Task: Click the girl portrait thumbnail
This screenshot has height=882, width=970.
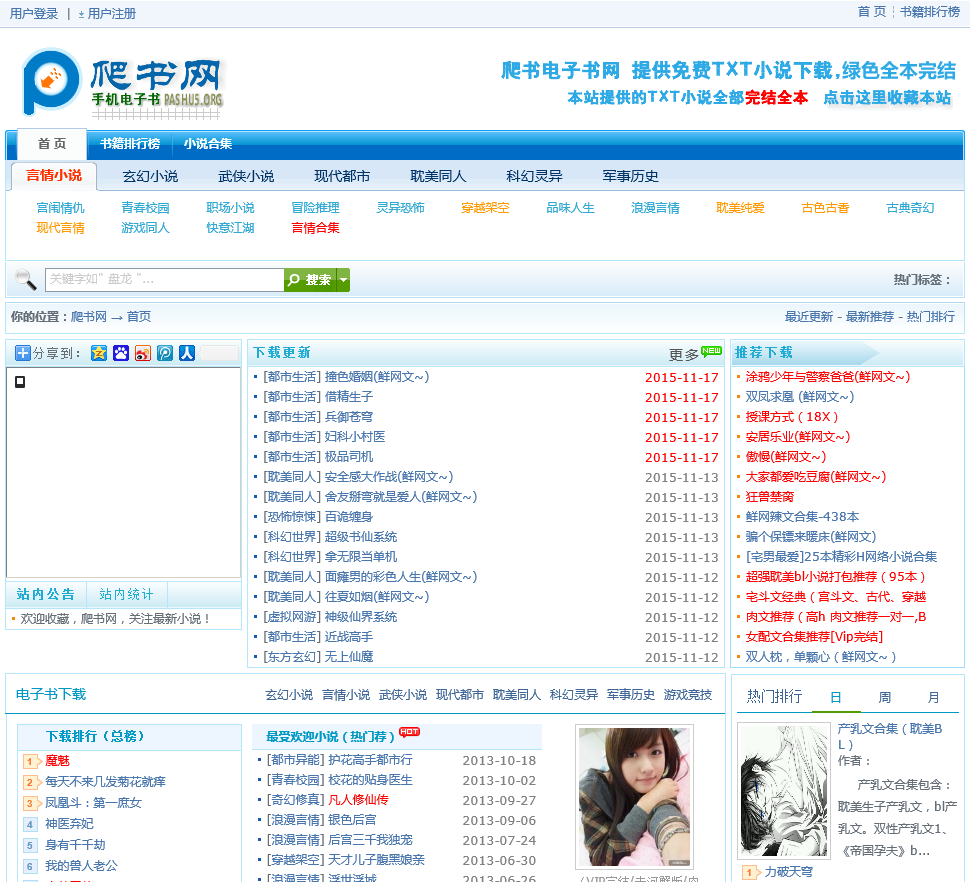Action: [x=633, y=797]
